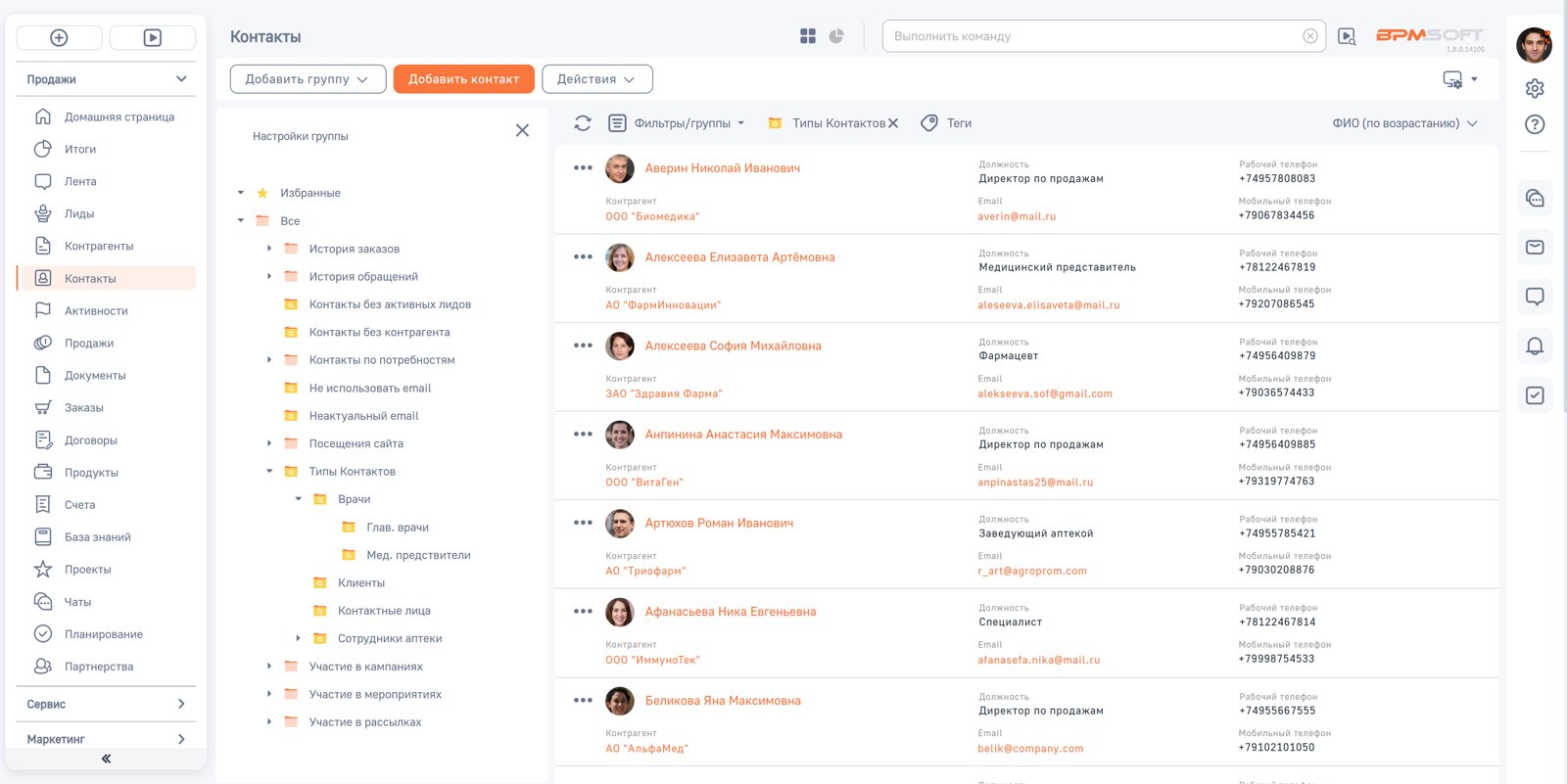
Task: Open the help question mark icon
Action: pyautogui.click(x=1535, y=124)
